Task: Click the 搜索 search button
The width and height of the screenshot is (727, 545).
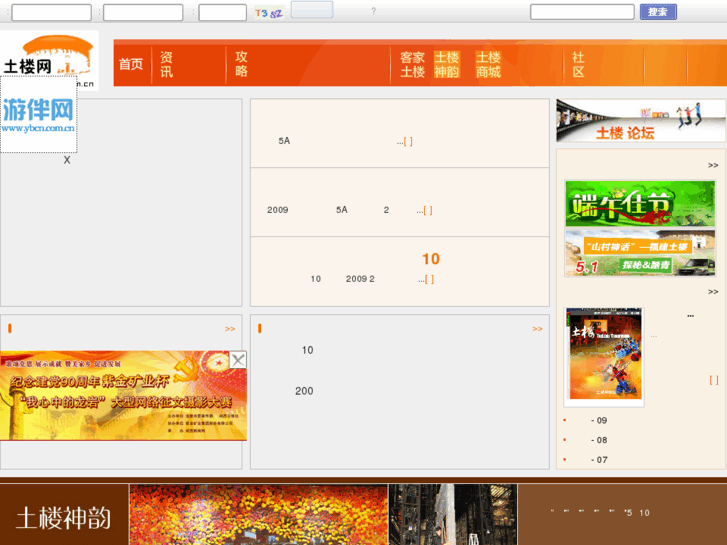Action: click(x=658, y=12)
